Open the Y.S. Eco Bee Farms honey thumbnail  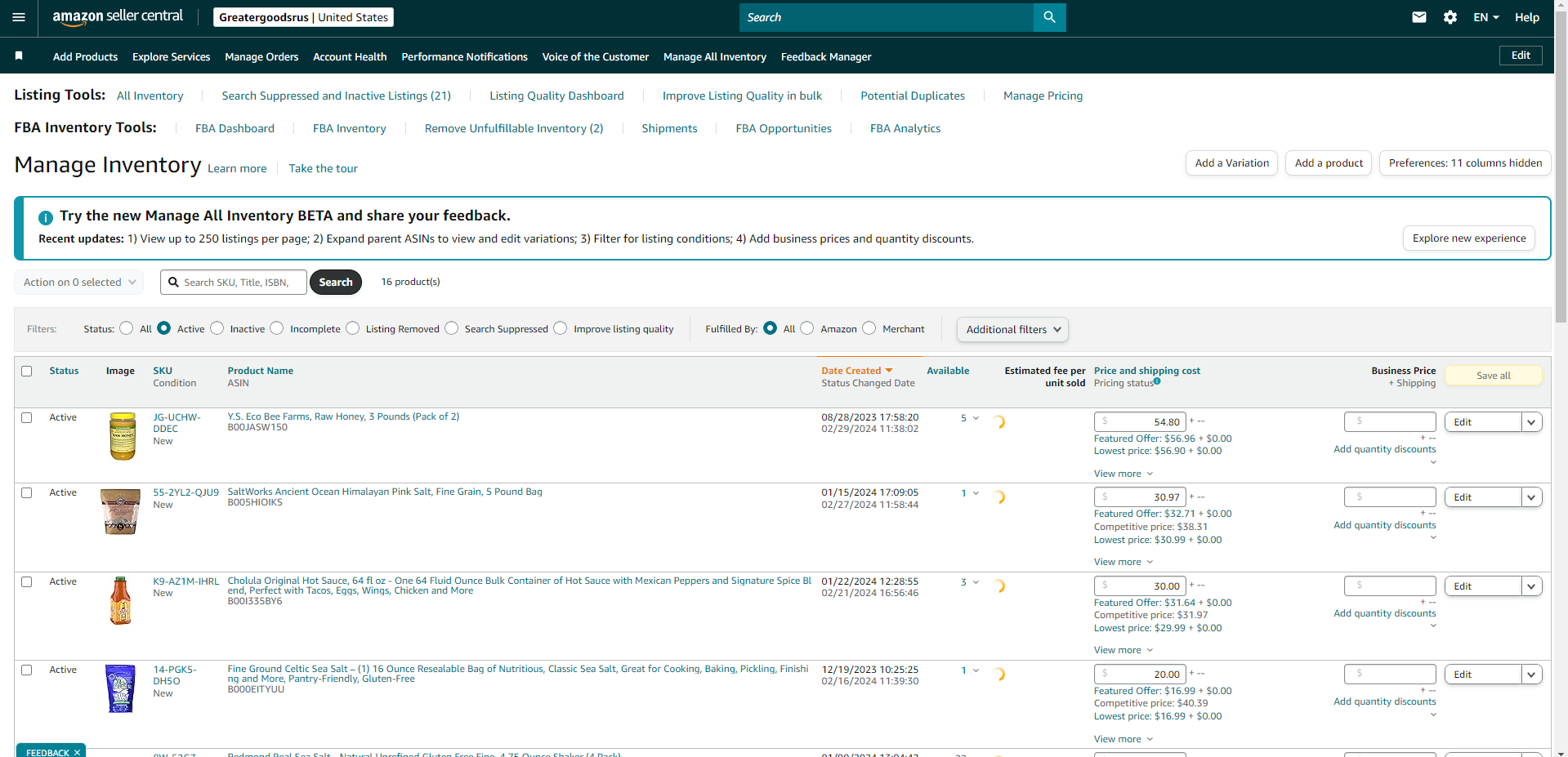pyautogui.click(x=123, y=436)
